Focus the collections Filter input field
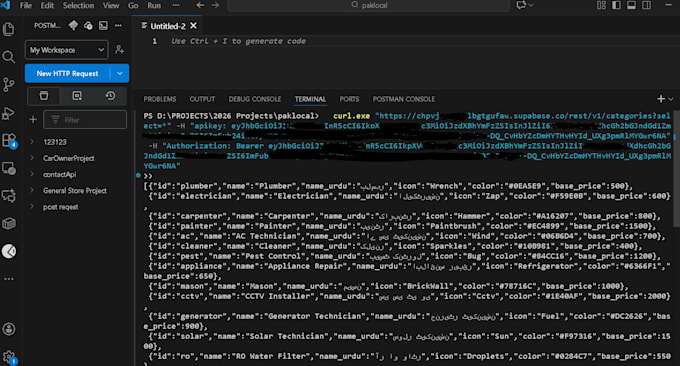Screen dimensions: 680x366 pos(85,120)
